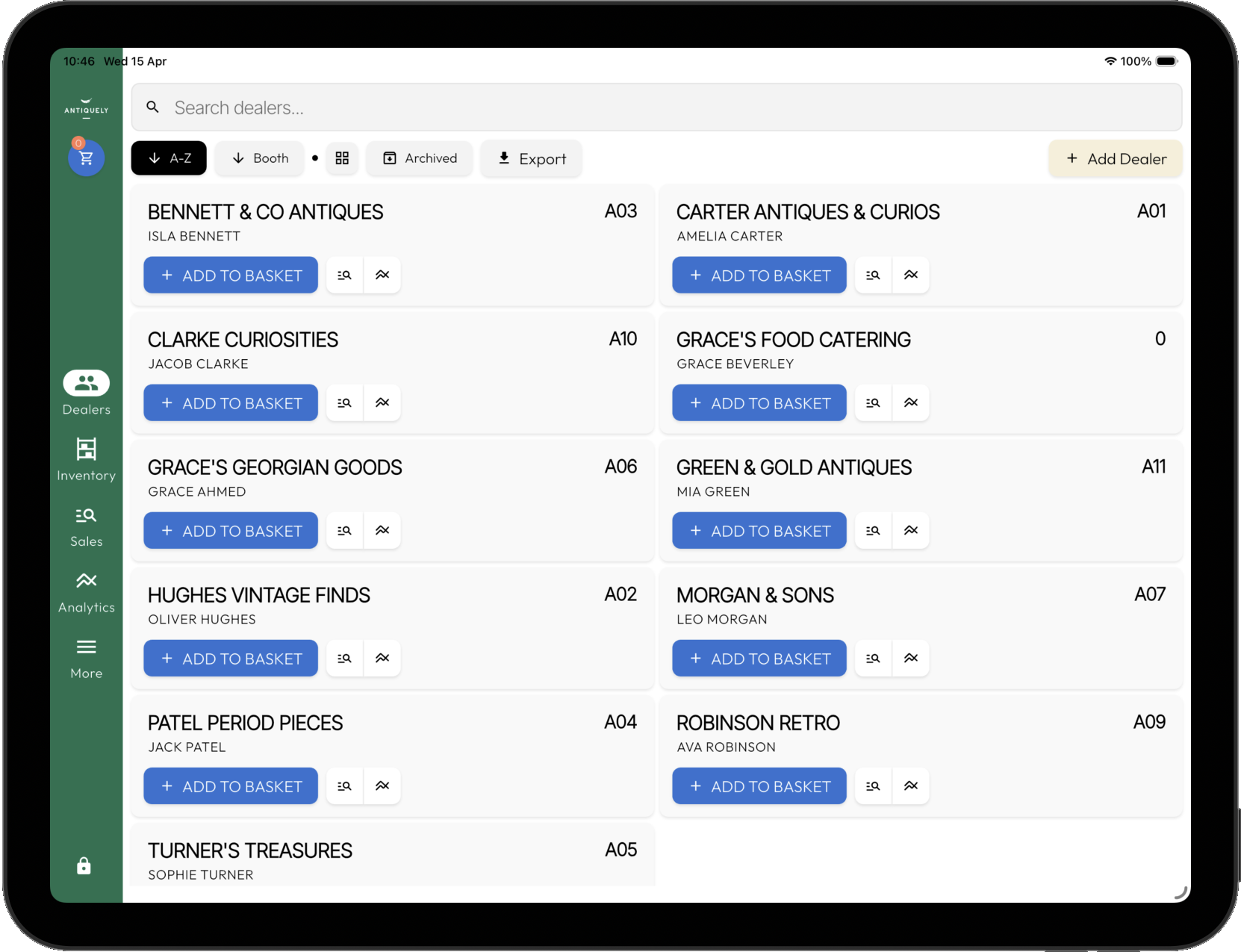Click owner name Jacob Clarke
The width and height of the screenshot is (1241, 952).
coord(199,364)
